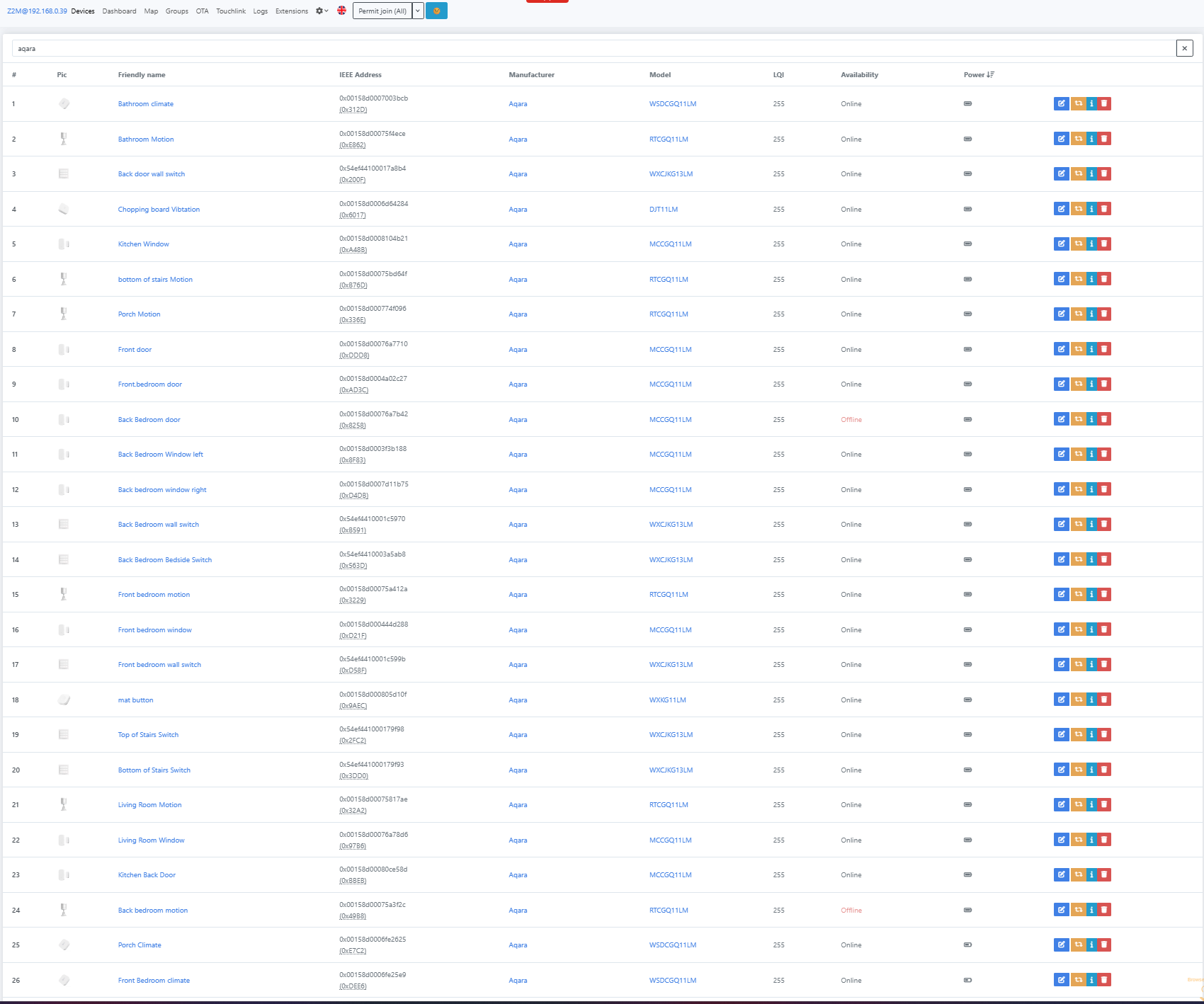Click the red trash icon for Porch Motion
This screenshot has width=1204, height=1004.
[x=1104, y=314]
